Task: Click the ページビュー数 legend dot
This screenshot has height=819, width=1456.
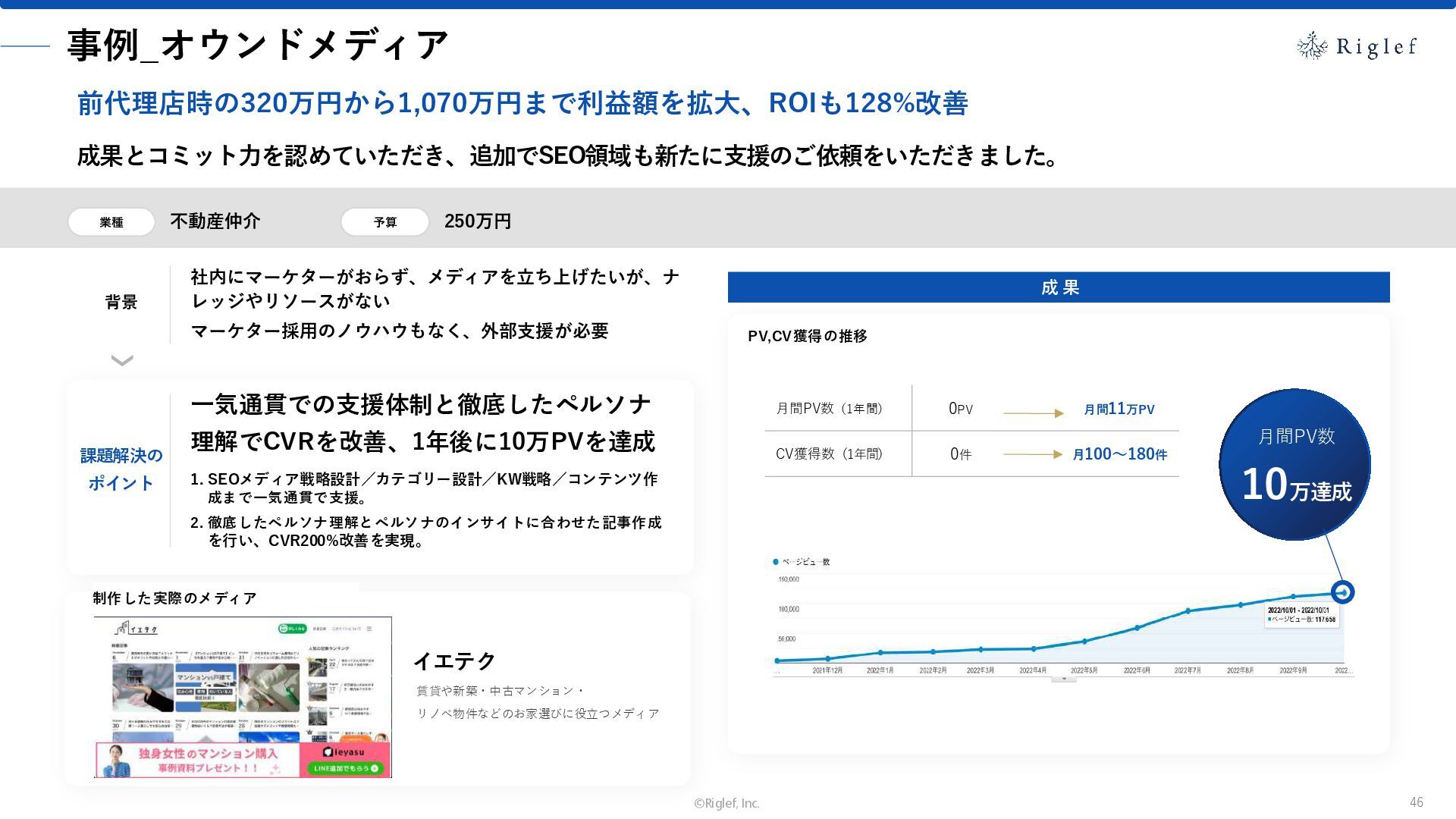Action: tap(775, 562)
